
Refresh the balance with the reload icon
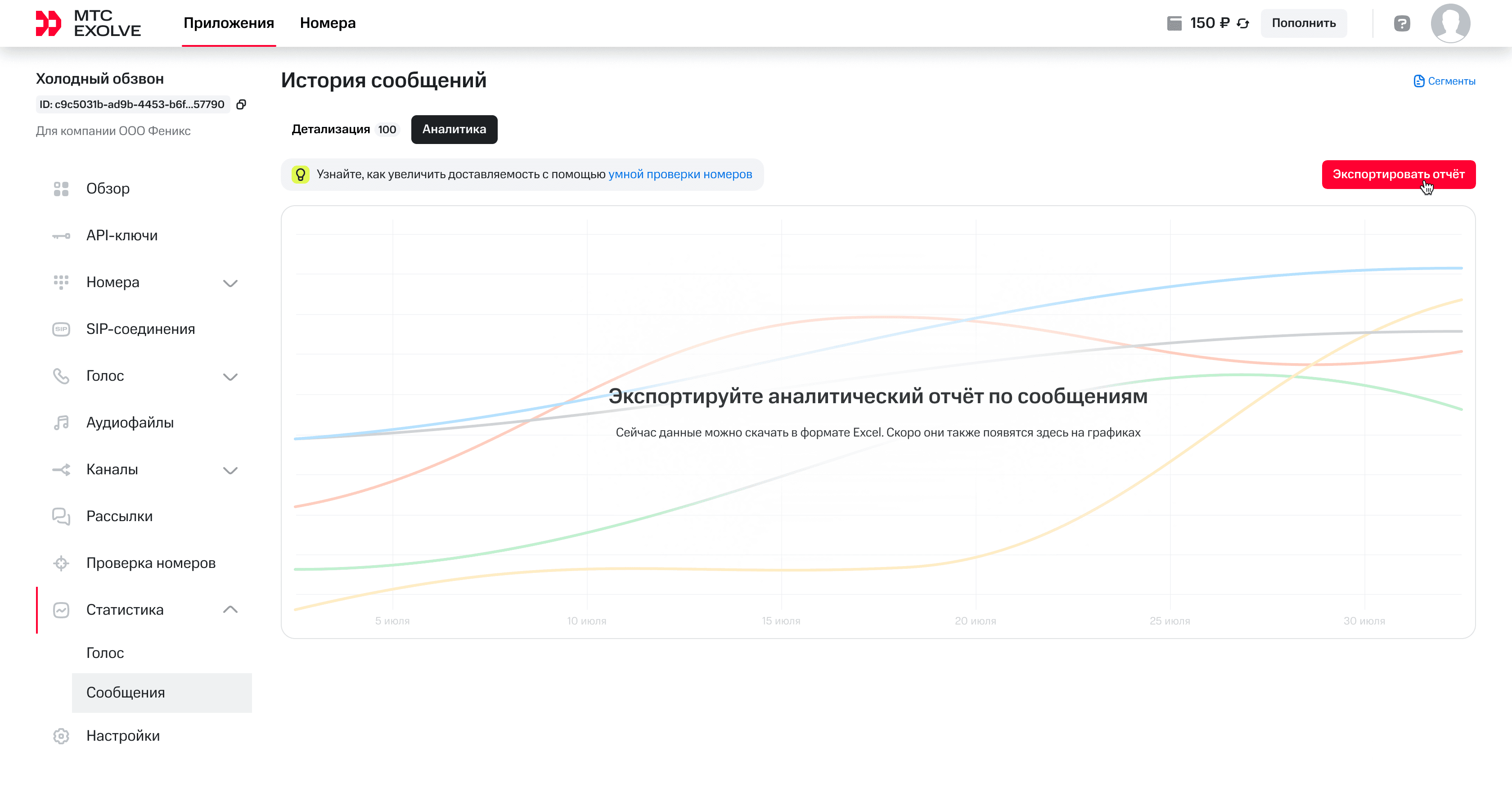(x=1243, y=23)
